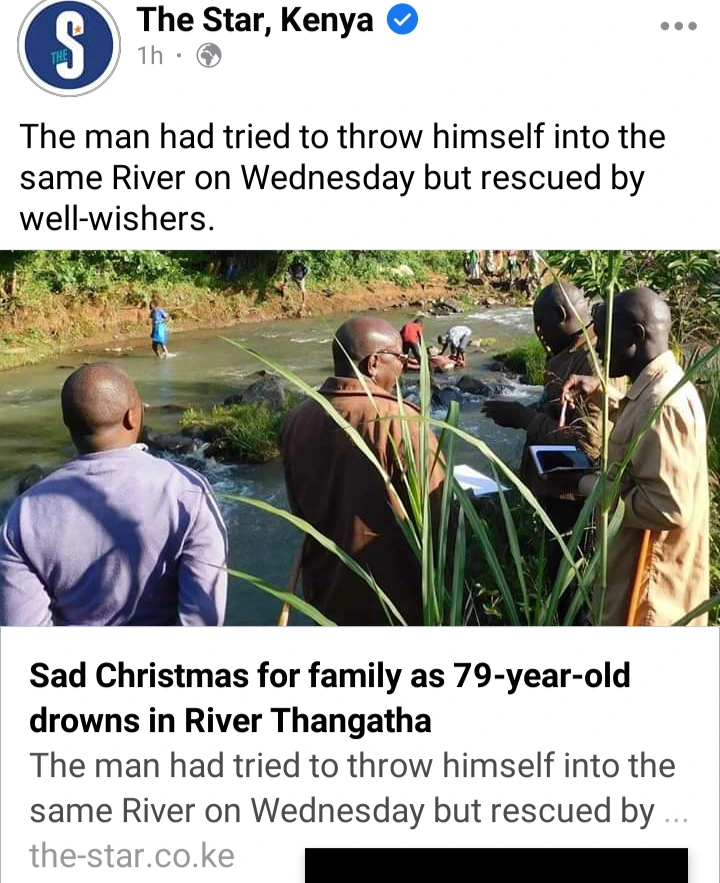Click the globe public audience icon
This screenshot has width=720, height=883.
pos(208,56)
